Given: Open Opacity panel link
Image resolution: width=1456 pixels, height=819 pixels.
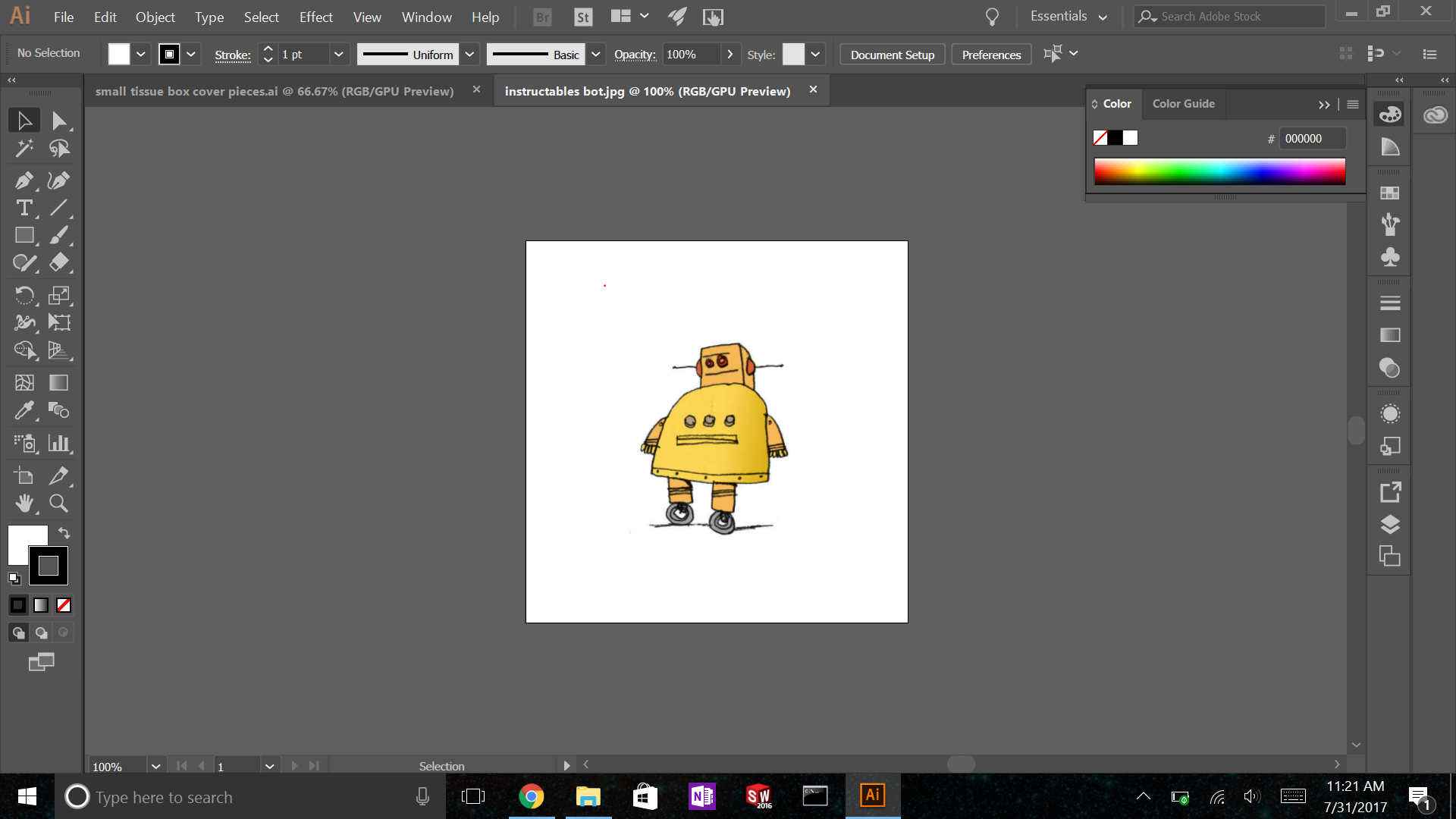Looking at the screenshot, I should 635,55.
